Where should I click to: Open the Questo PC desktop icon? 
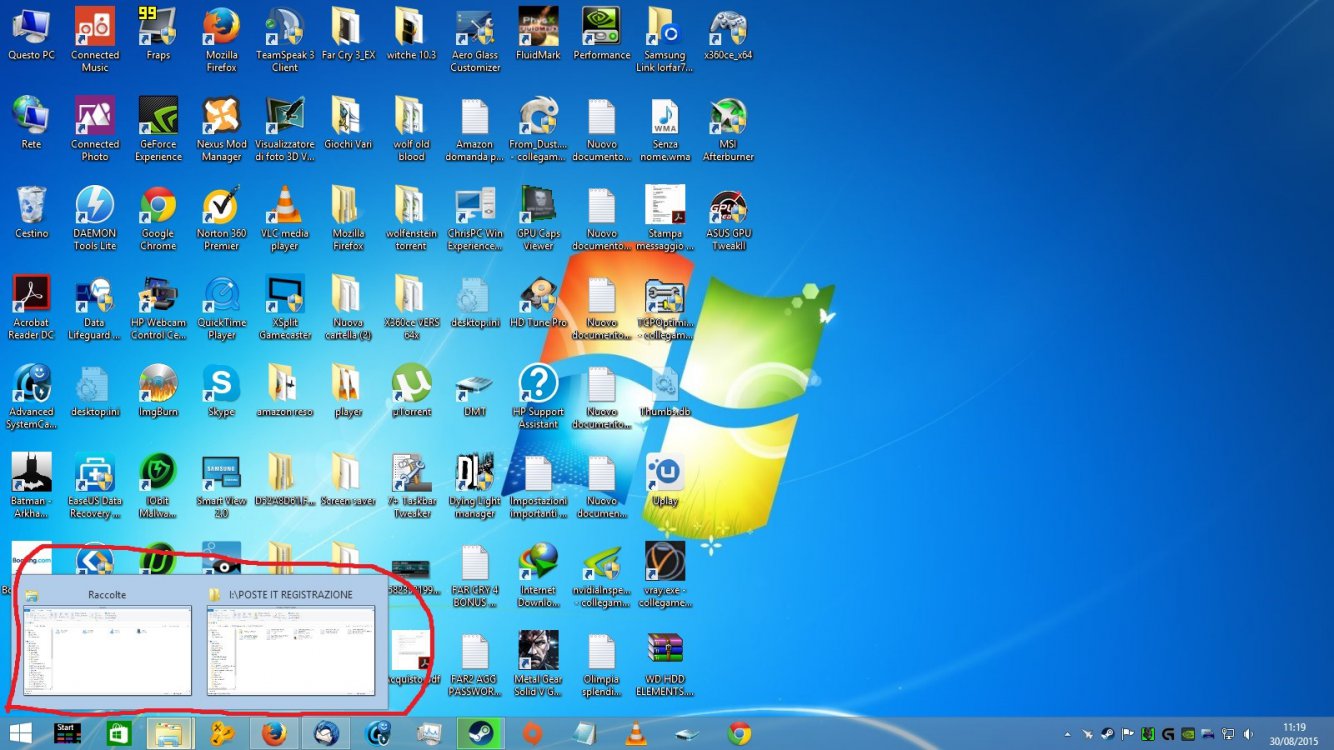(x=31, y=34)
